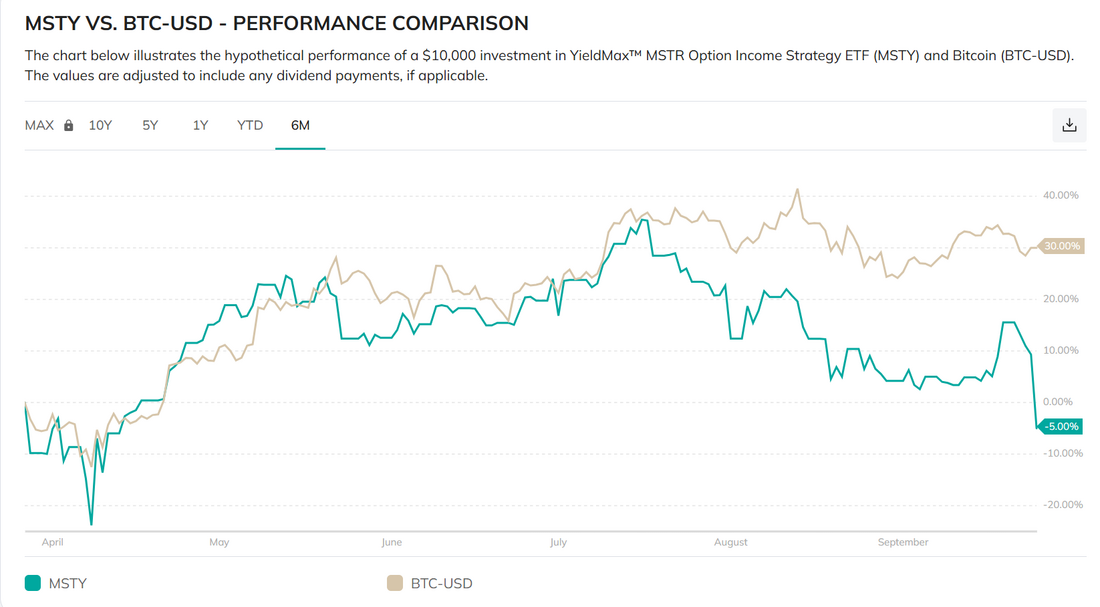Image resolution: width=1100 pixels, height=607 pixels.
Task: Switch chart to YTD range
Action: [x=250, y=125]
